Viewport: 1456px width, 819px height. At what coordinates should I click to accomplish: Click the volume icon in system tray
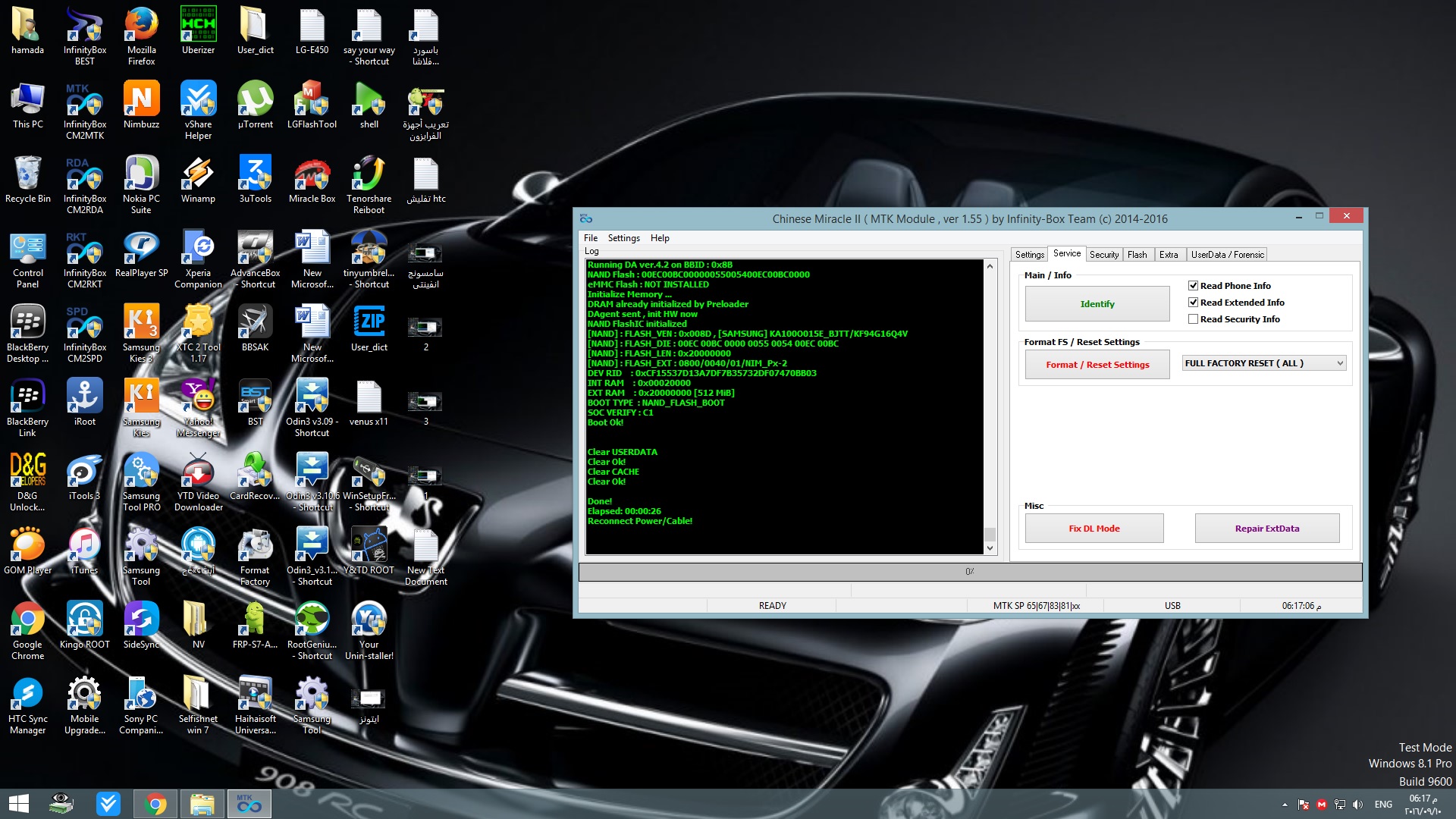pos(1357,805)
